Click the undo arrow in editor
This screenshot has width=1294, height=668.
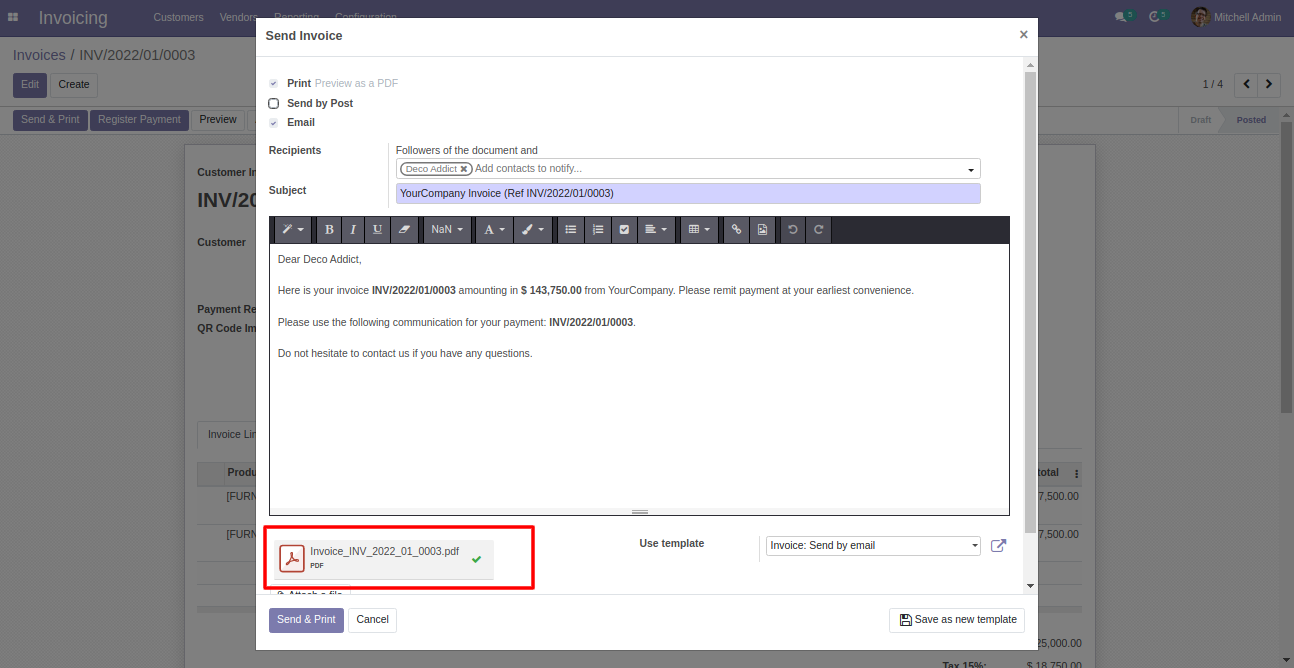[793, 230]
